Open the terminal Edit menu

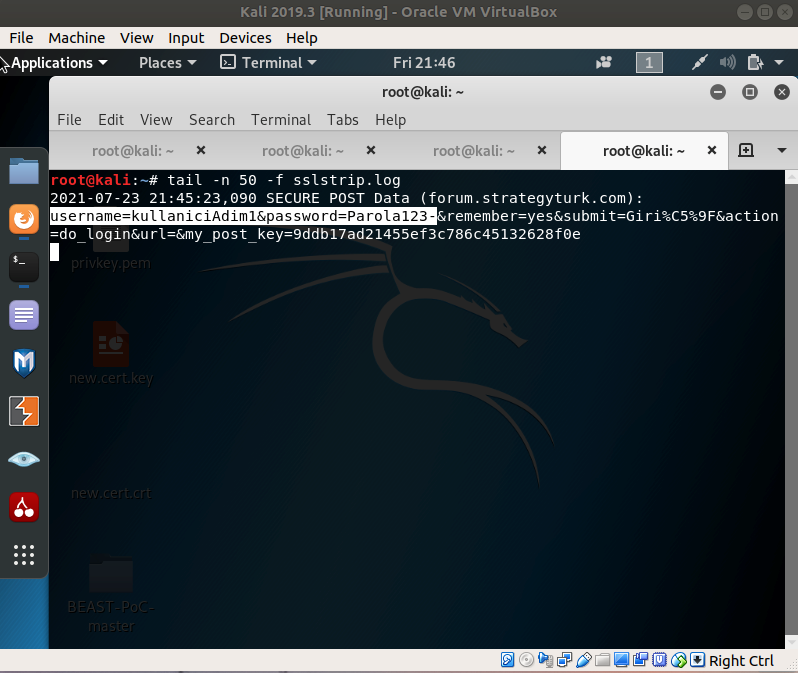click(x=111, y=120)
